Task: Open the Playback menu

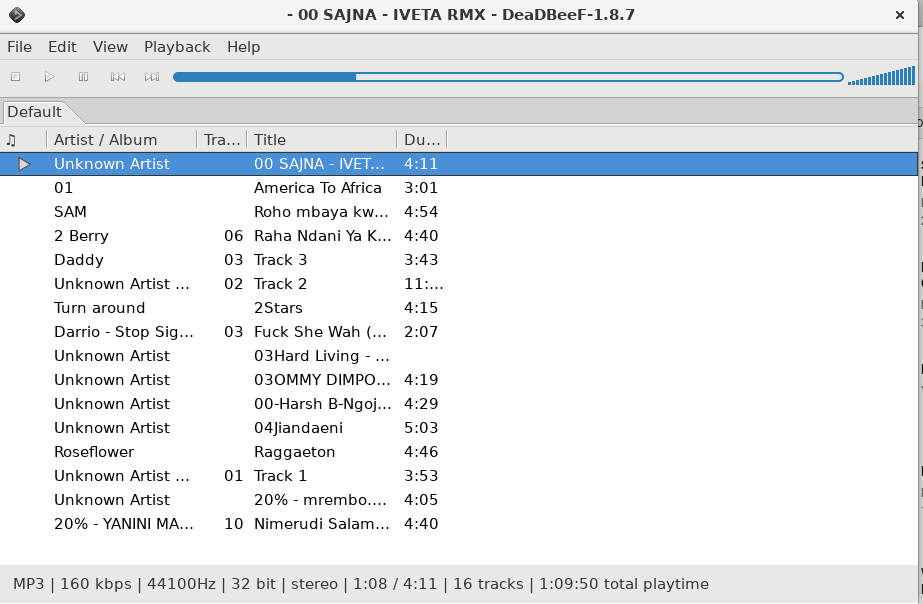Action: [x=177, y=46]
